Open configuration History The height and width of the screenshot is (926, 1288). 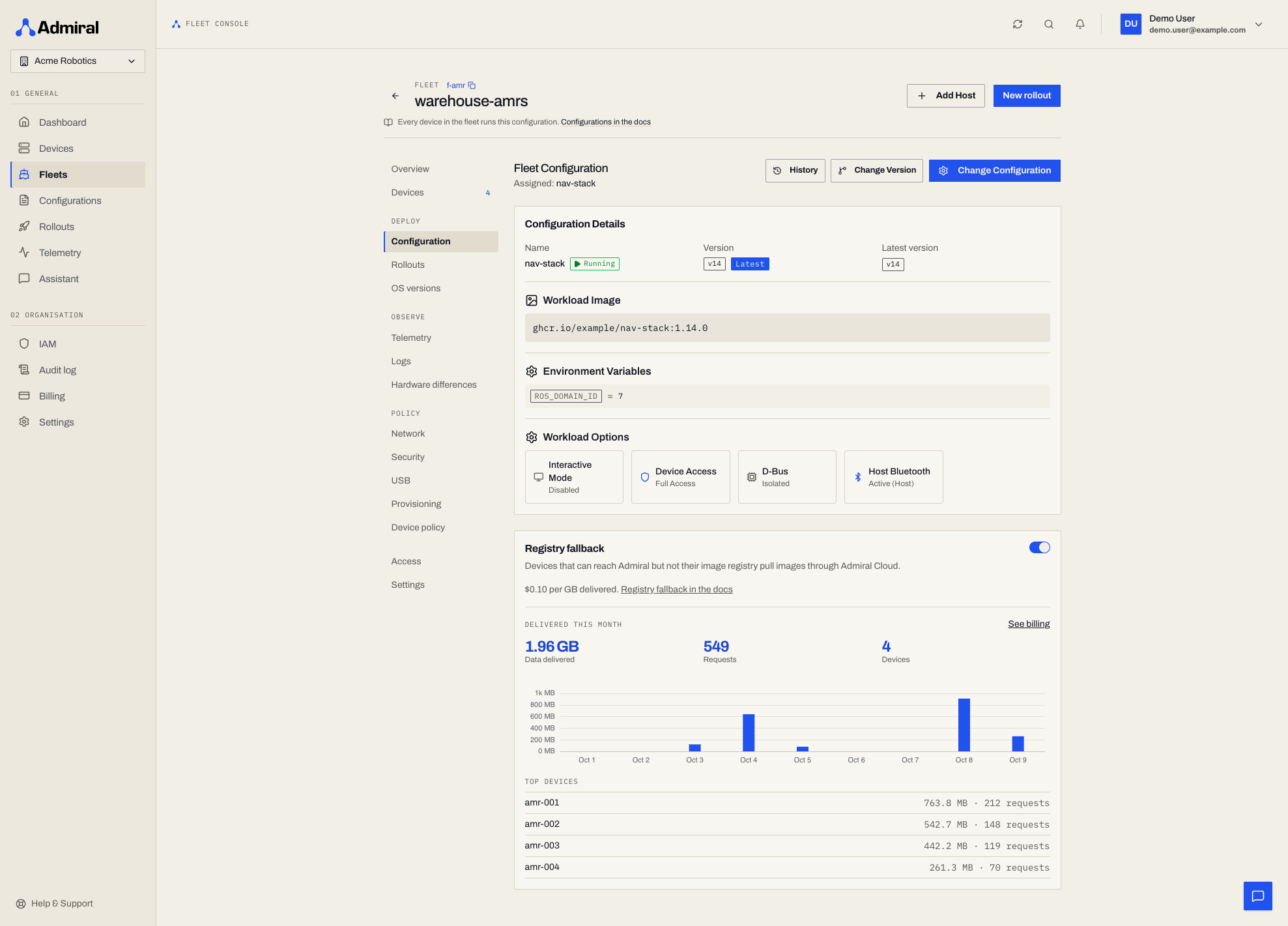click(x=795, y=171)
